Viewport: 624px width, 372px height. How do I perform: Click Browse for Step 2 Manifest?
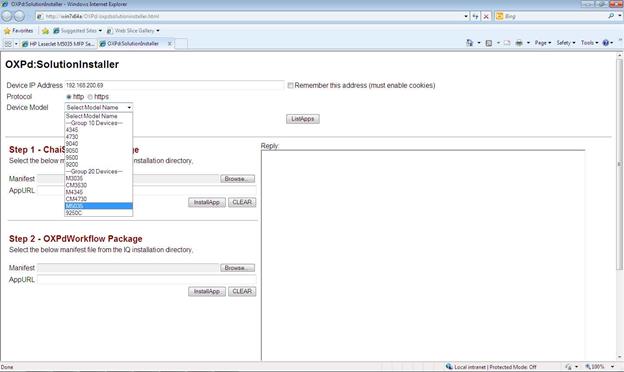pos(238,268)
